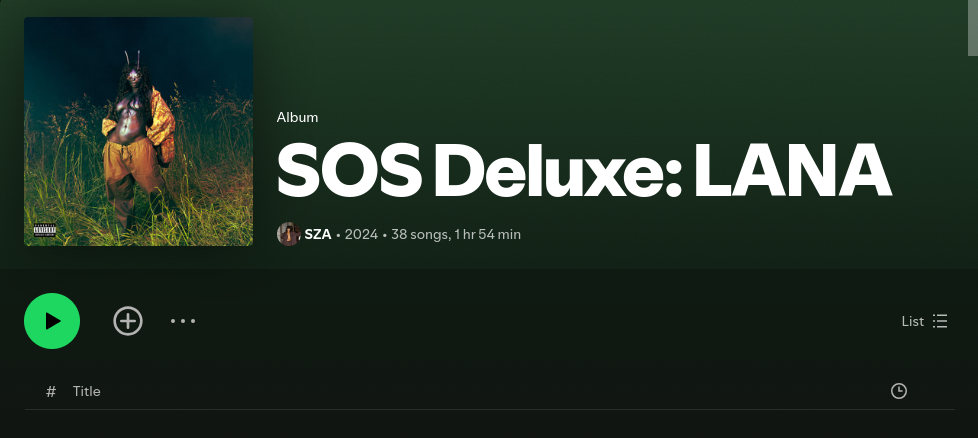978x438 pixels.
Task: Open the album cover artwork
Action: coord(138,131)
